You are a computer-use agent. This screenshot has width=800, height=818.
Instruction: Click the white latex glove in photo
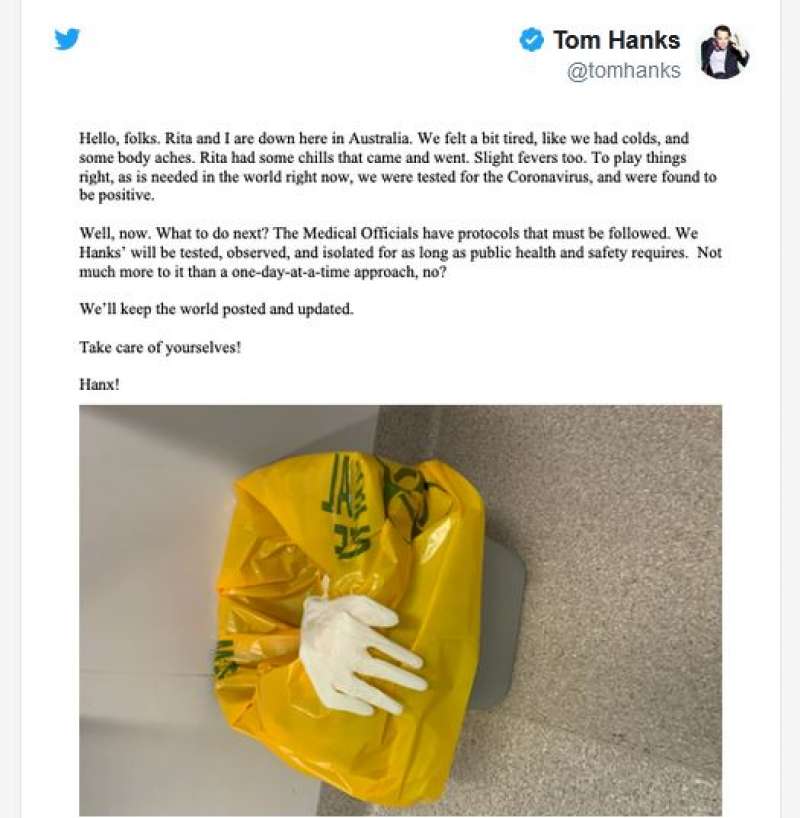(360, 652)
